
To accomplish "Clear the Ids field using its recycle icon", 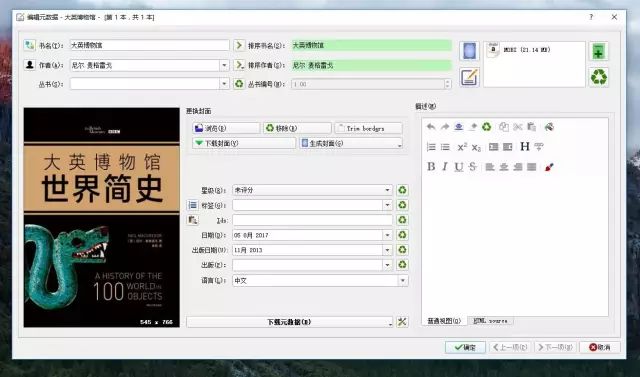I will click(x=402, y=220).
